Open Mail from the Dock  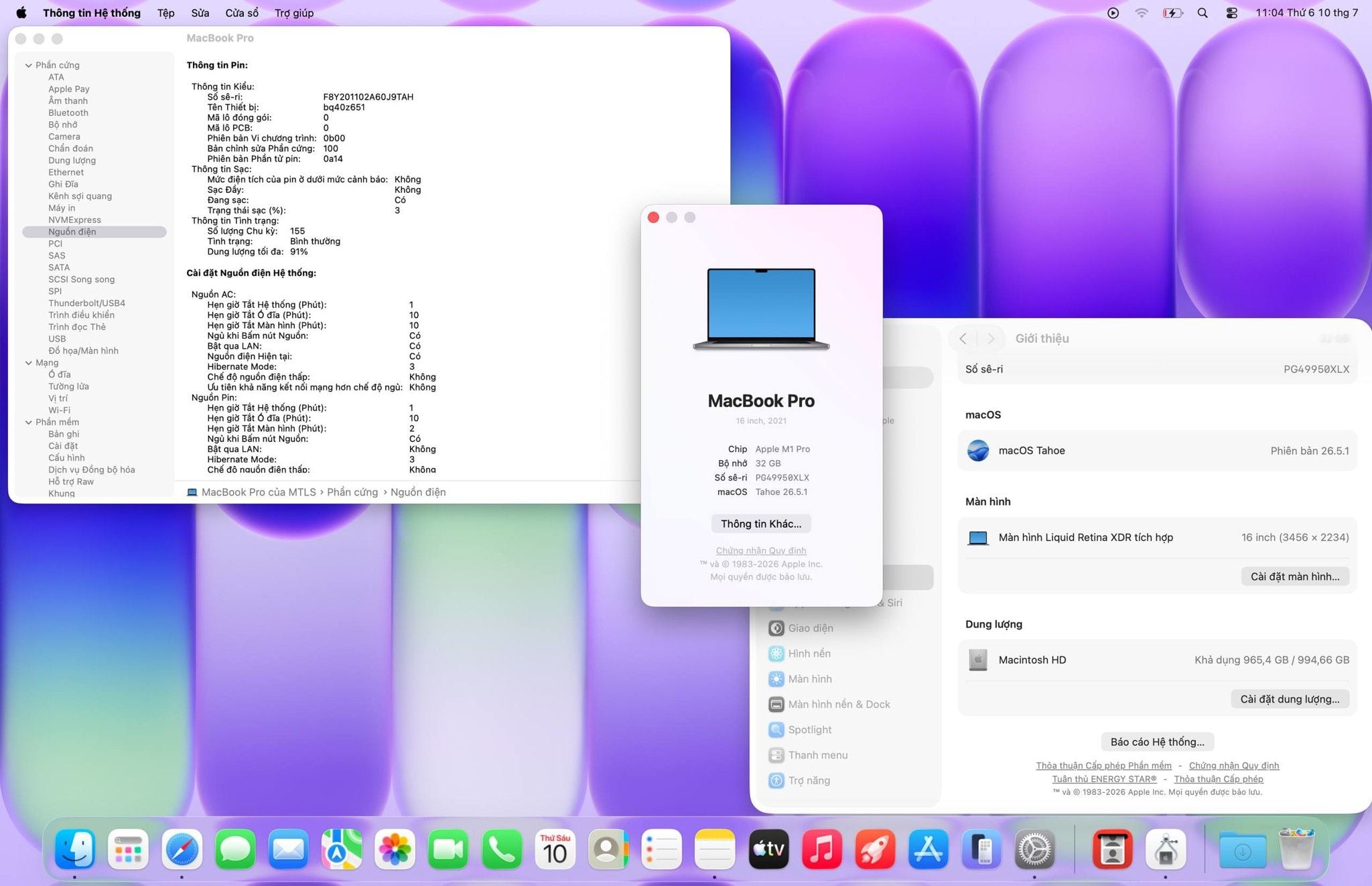click(x=288, y=849)
